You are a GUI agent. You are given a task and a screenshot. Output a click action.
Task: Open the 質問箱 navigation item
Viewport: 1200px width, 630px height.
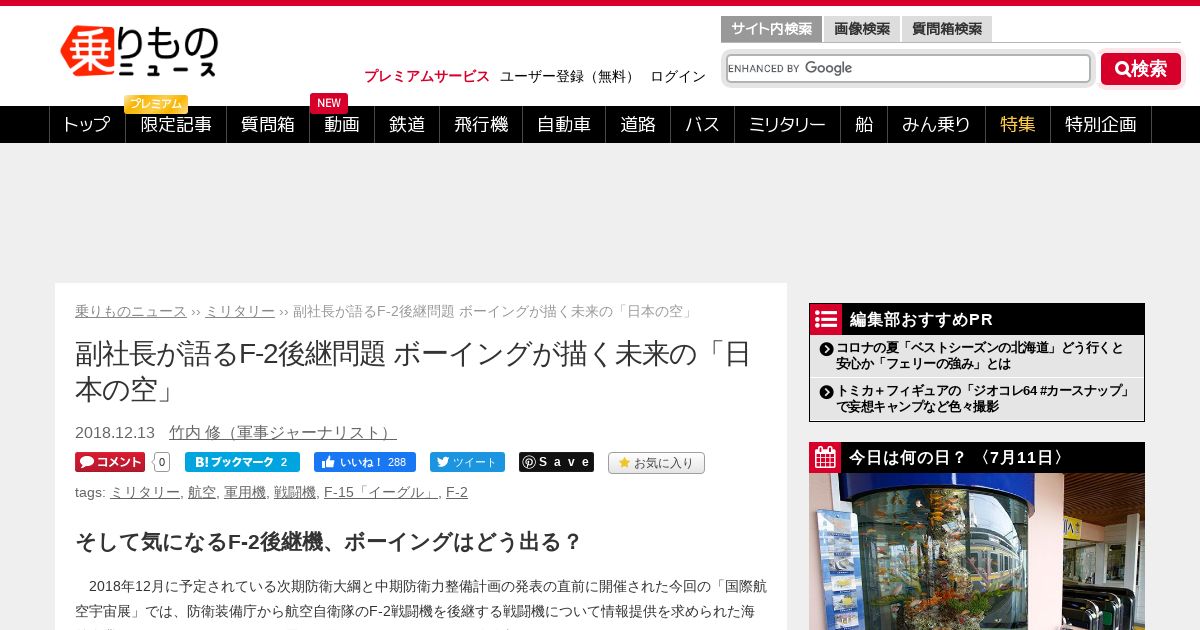pos(268,125)
